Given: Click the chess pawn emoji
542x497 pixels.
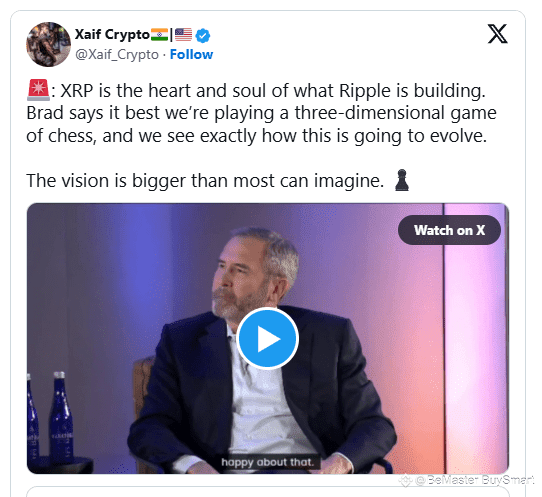Looking at the screenshot, I should [x=402, y=180].
